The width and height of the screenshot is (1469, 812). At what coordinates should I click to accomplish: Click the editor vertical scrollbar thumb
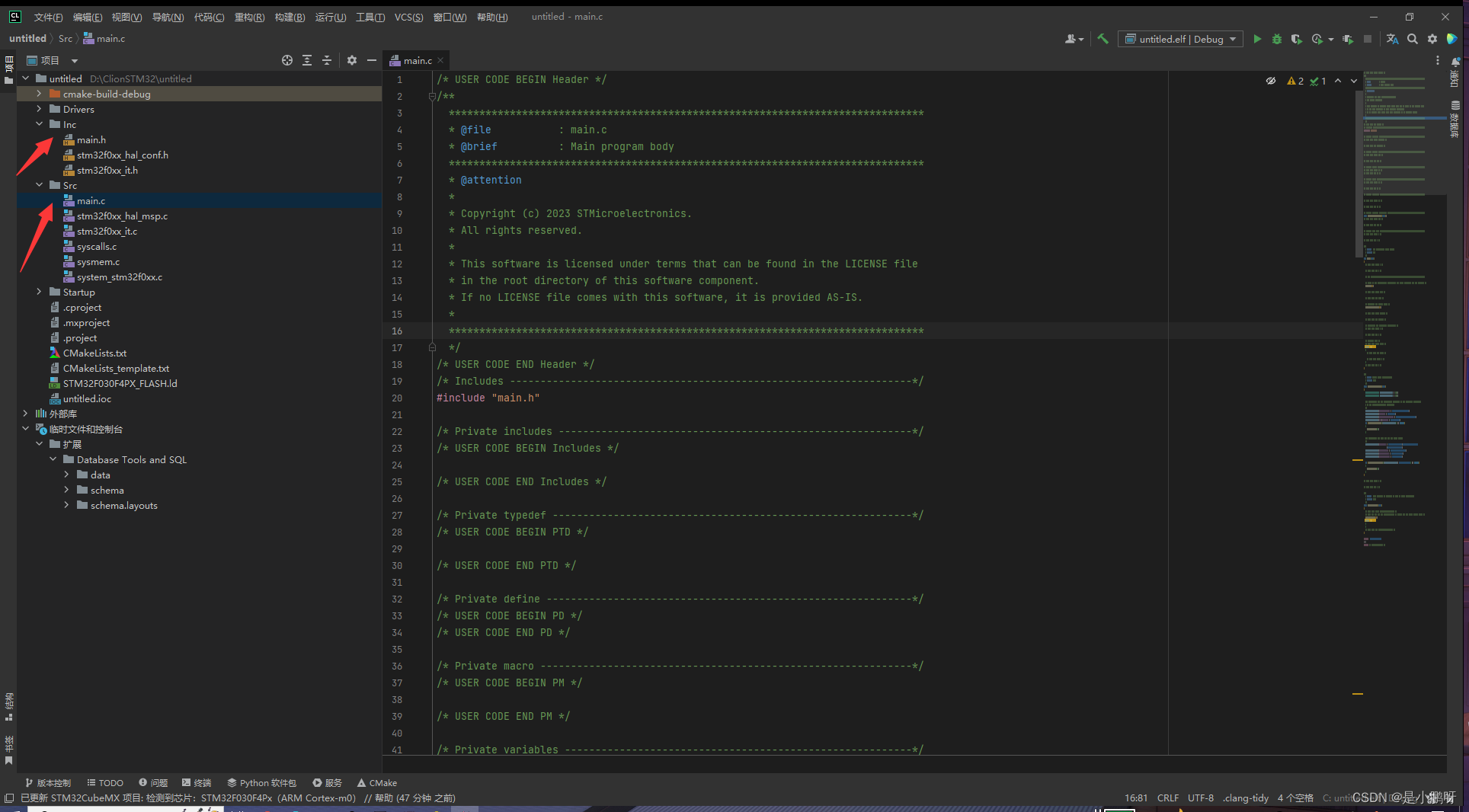(1361, 174)
